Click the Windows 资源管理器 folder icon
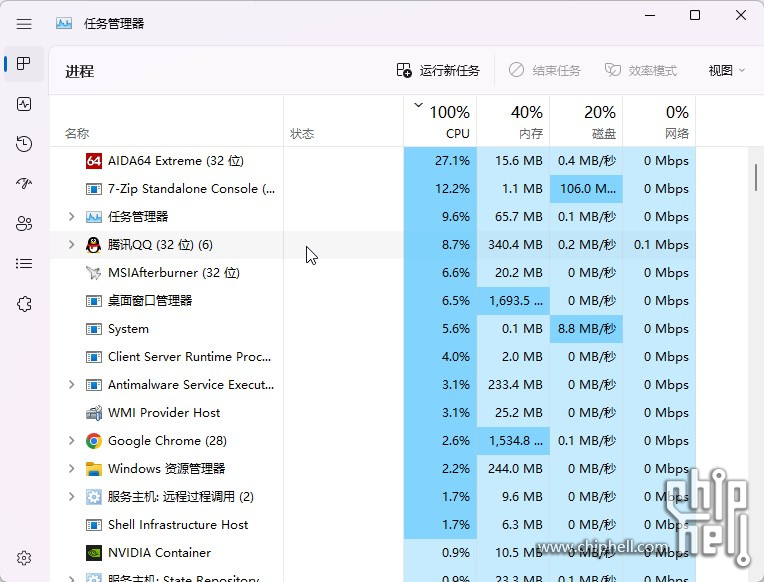Viewport: 764px width, 582px height. click(x=94, y=469)
